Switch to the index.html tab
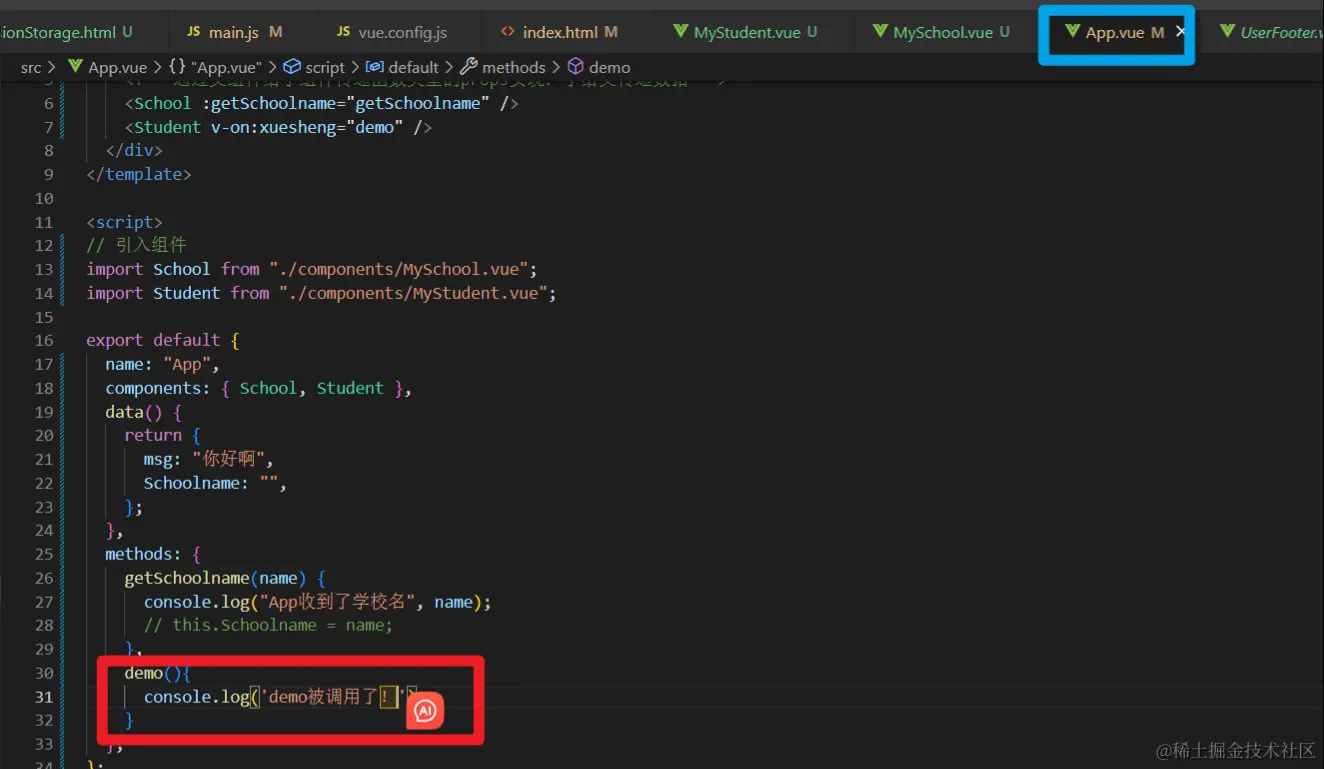Viewport: 1324px width, 769px height. 560,32
